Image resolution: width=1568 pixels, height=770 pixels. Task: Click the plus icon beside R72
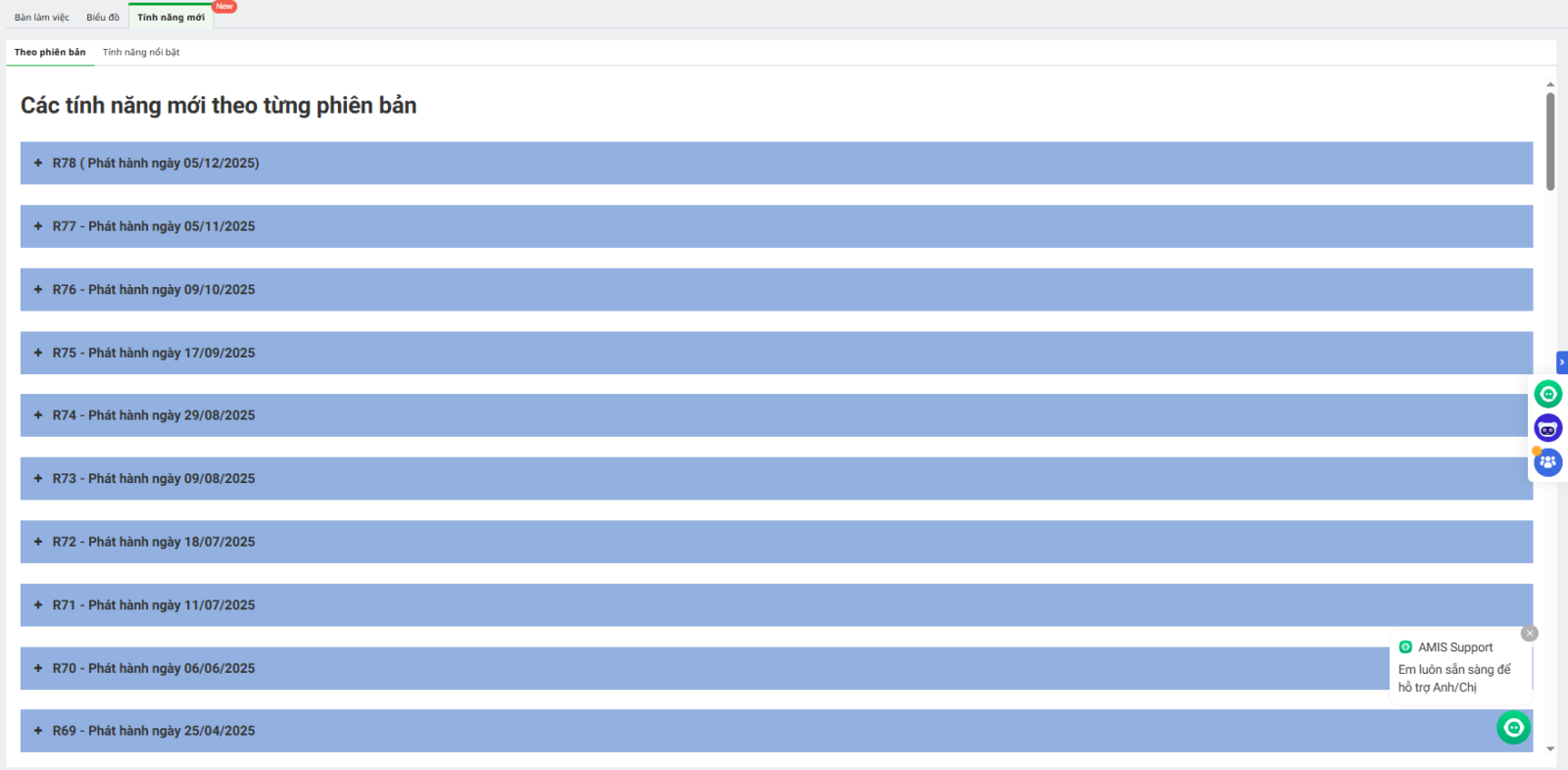coord(38,542)
